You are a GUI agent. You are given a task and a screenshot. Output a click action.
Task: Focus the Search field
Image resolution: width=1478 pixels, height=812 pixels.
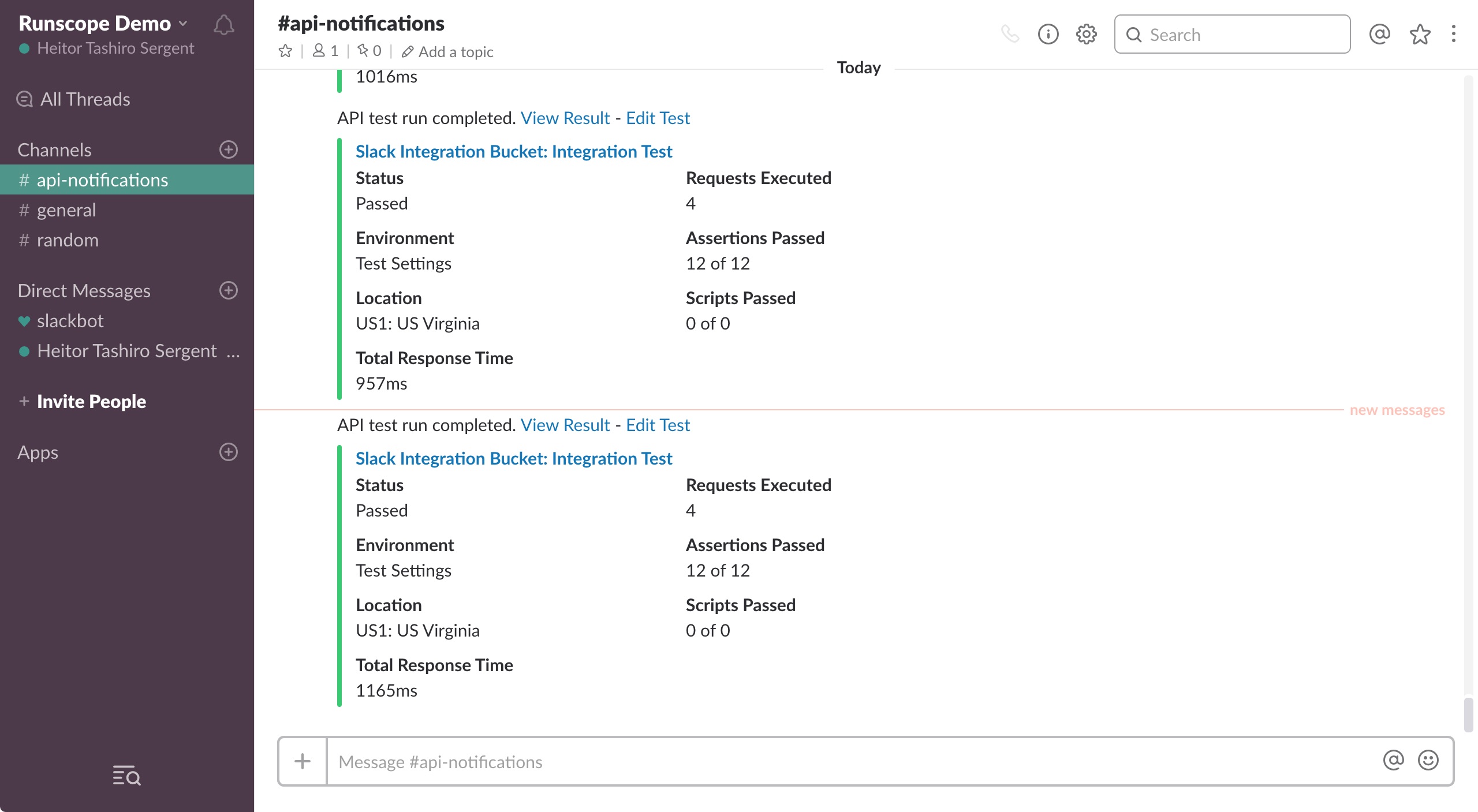coord(1232,35)
